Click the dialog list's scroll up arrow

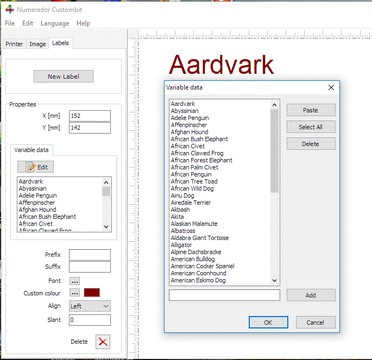(x=274, y=105)
